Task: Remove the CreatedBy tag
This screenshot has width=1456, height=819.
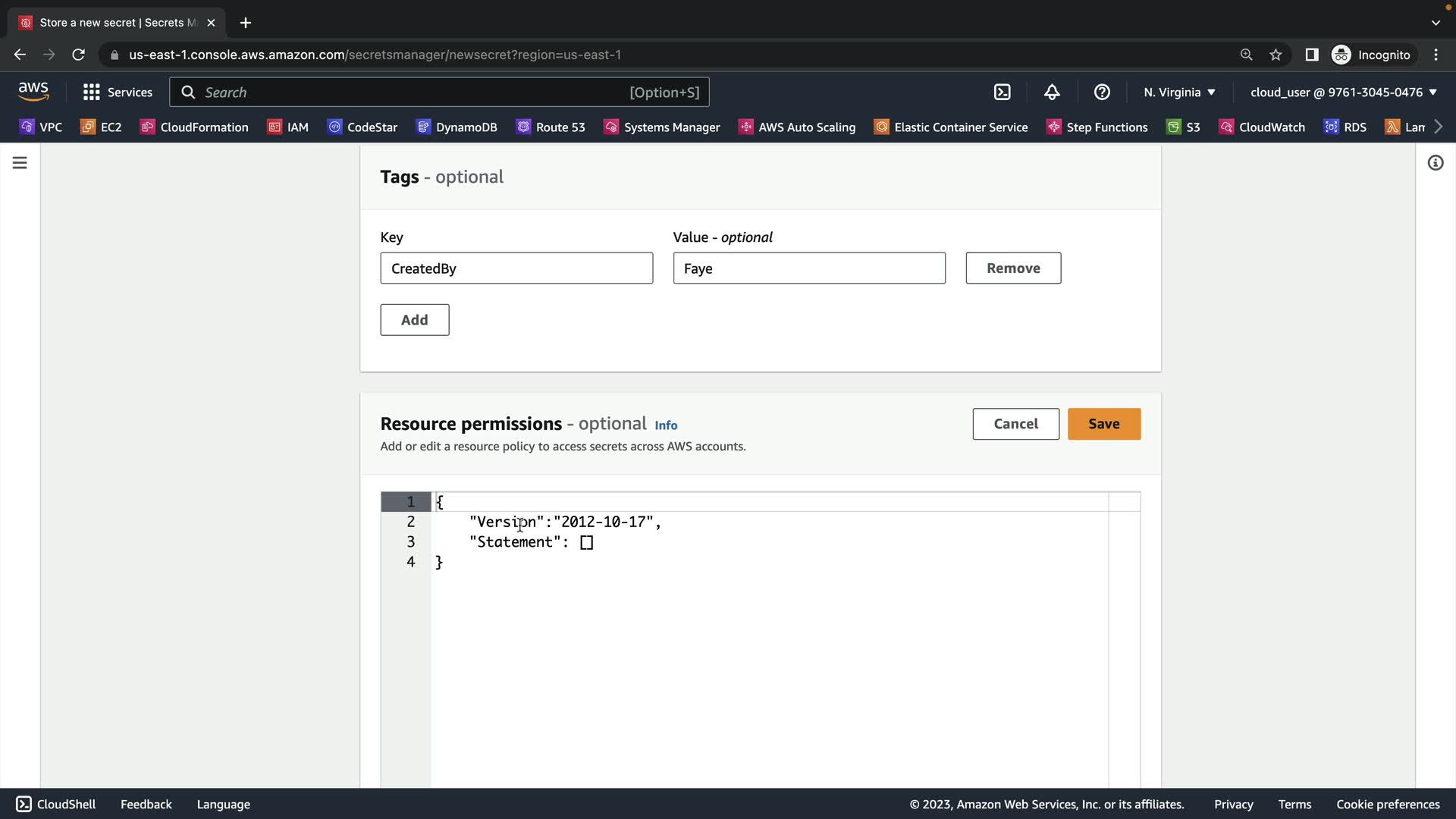Action: pyautogui.click(x=1013, y=268)
